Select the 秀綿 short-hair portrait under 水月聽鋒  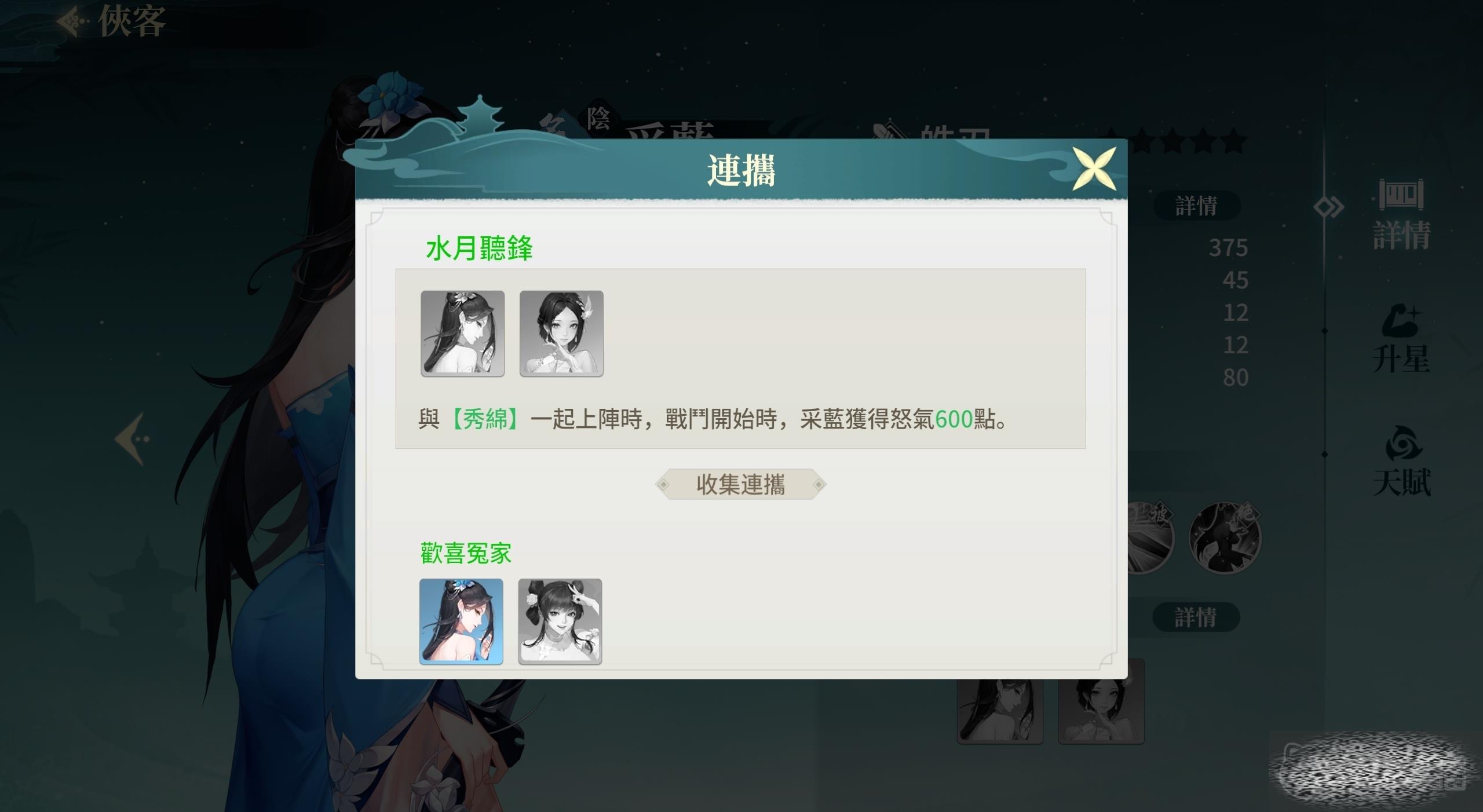click(561, 334)
